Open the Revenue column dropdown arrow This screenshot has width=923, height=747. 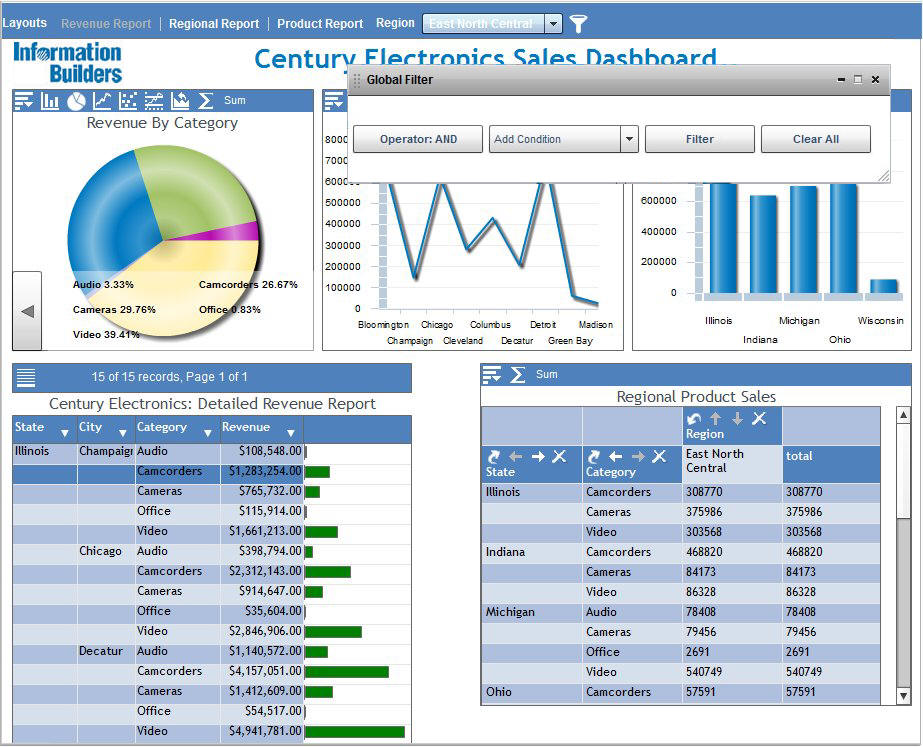pyautogui.click(x=290, y=434)
